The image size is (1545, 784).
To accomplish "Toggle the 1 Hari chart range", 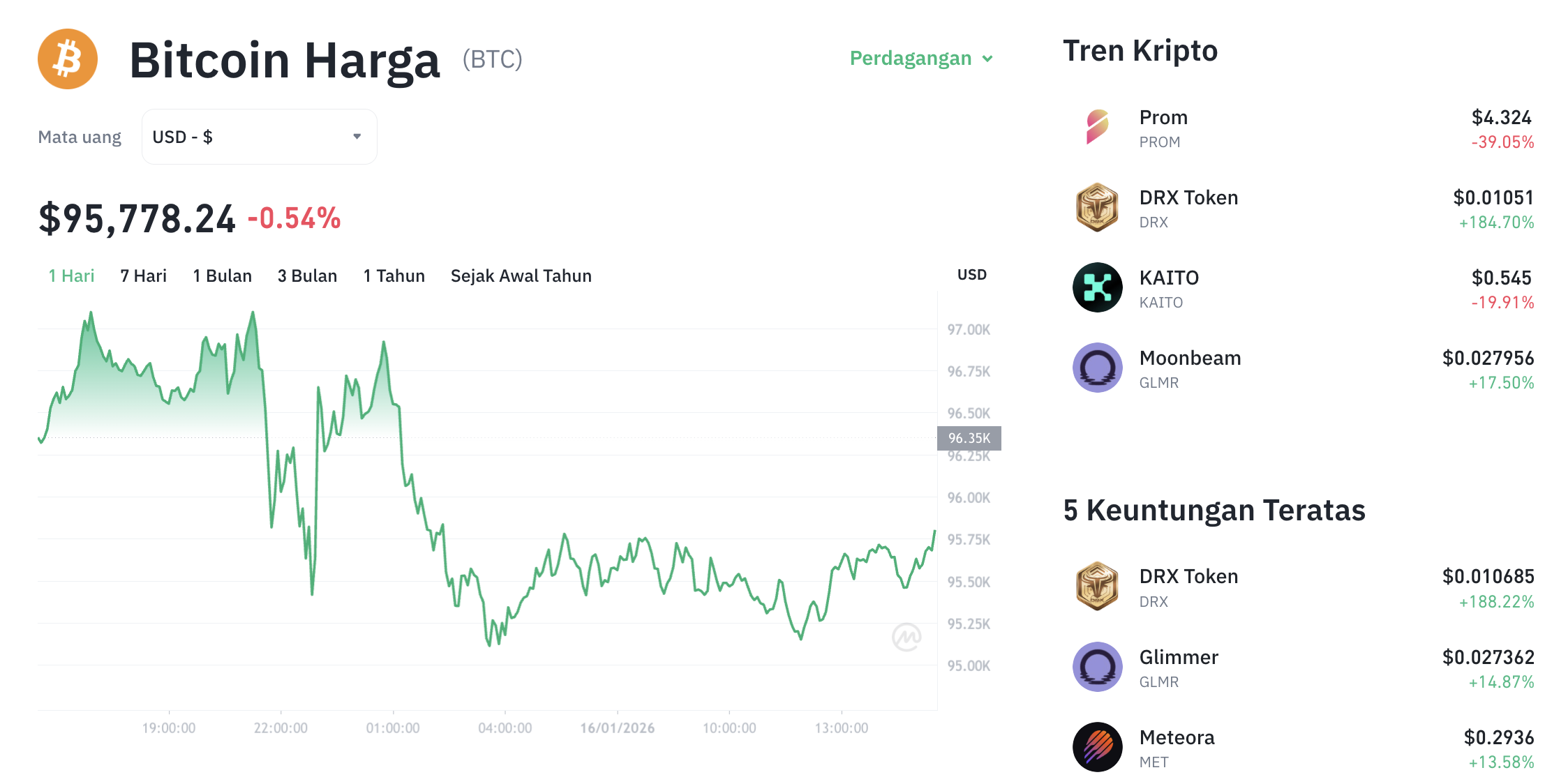I will (70, 276).
